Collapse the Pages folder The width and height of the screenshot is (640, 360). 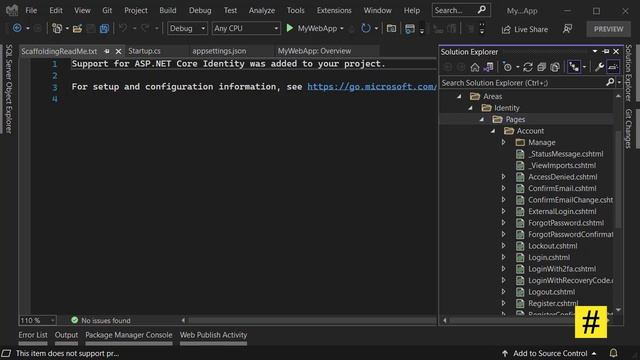[482, 119]
